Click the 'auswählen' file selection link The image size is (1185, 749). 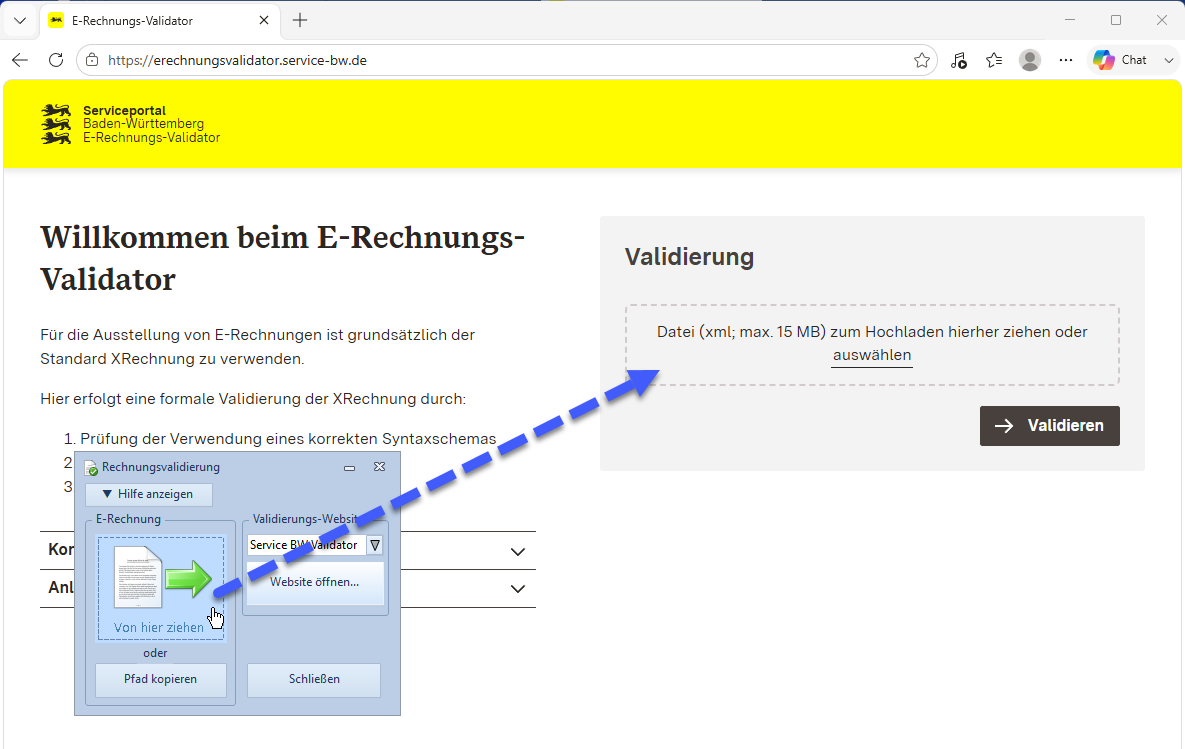(872, 355)
